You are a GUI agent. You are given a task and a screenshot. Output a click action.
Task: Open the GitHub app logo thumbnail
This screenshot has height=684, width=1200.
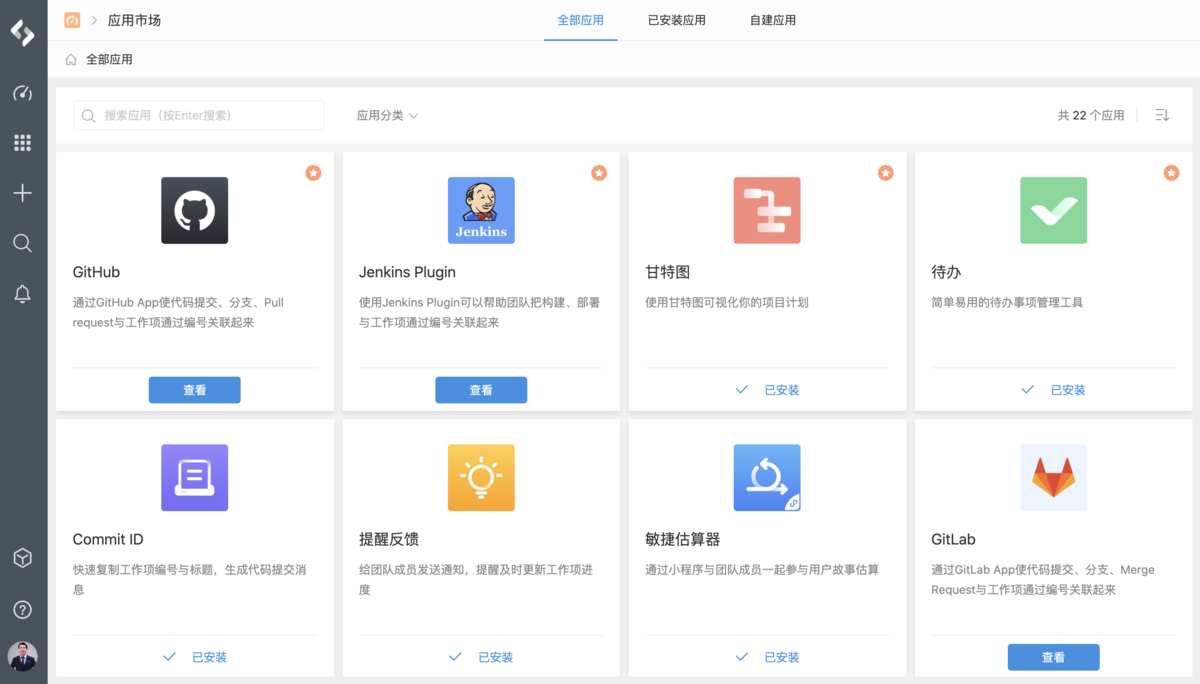click(194, 210)
